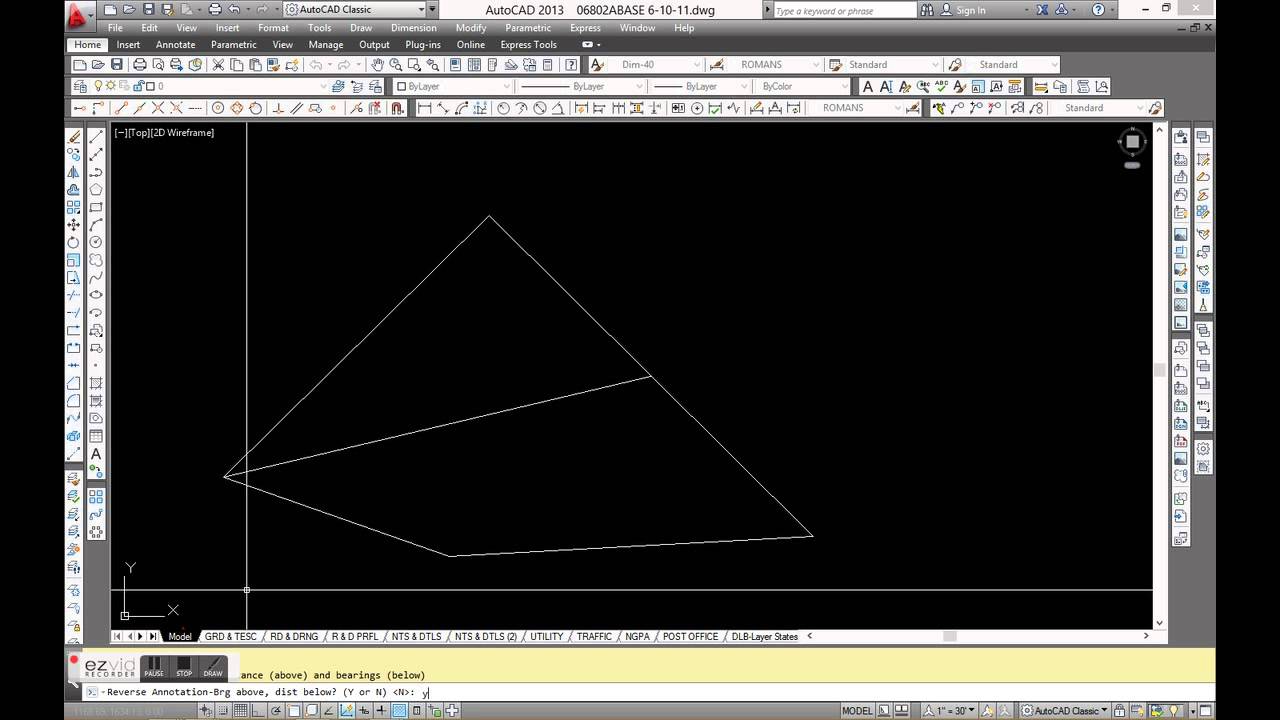This screenshot has width=1280, height=720.
Task: Run spell check ABC icon
Action: click(x=942, y=87)
